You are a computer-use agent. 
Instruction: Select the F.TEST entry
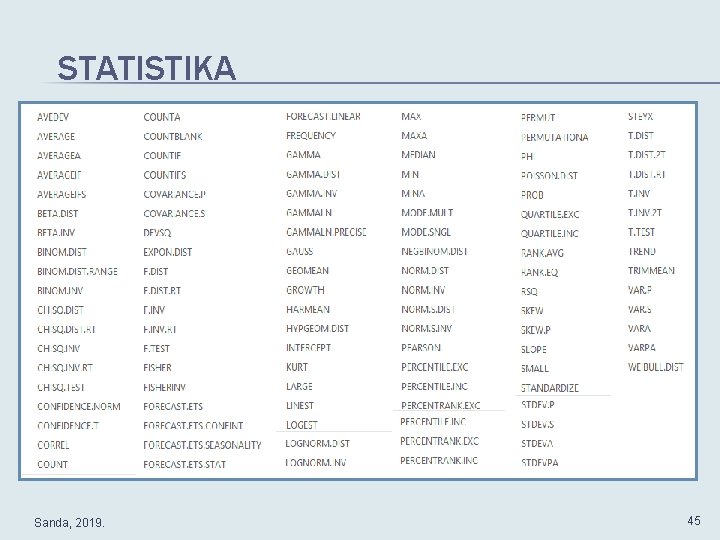pyautogui.click(x=157, y=349)
